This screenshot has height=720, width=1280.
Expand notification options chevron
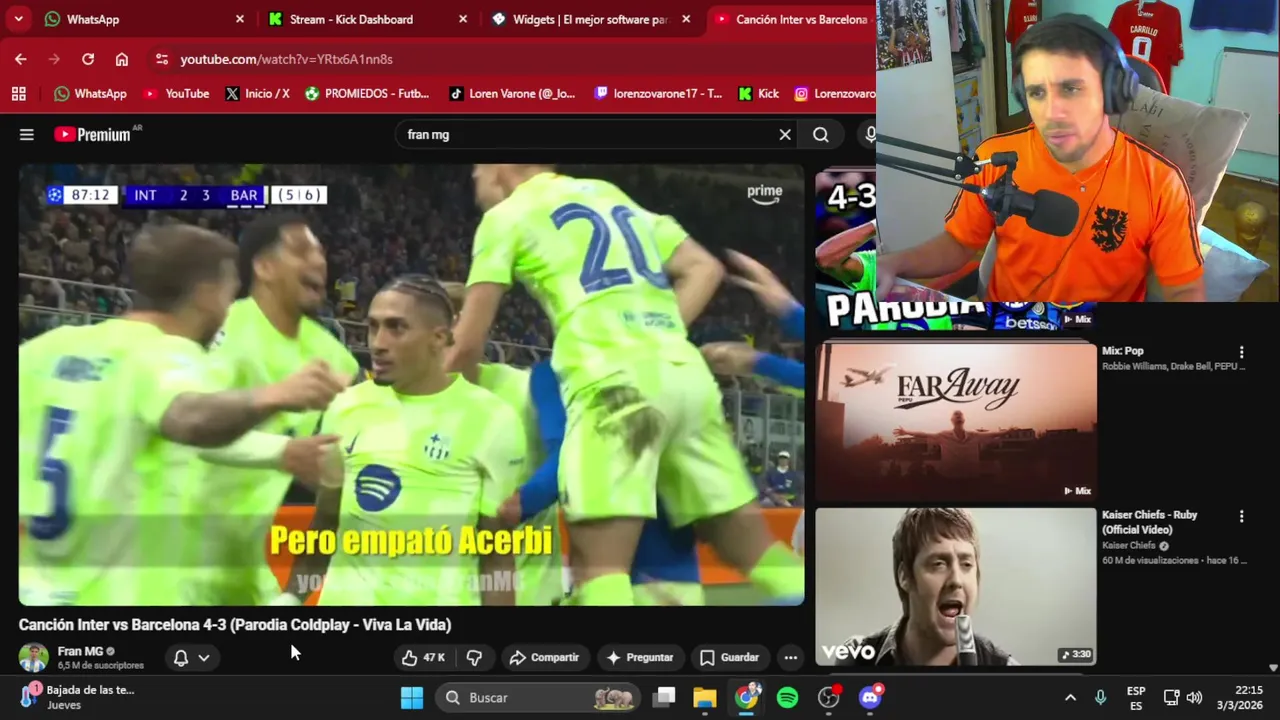pyautogui.click(x=204, y=657)
